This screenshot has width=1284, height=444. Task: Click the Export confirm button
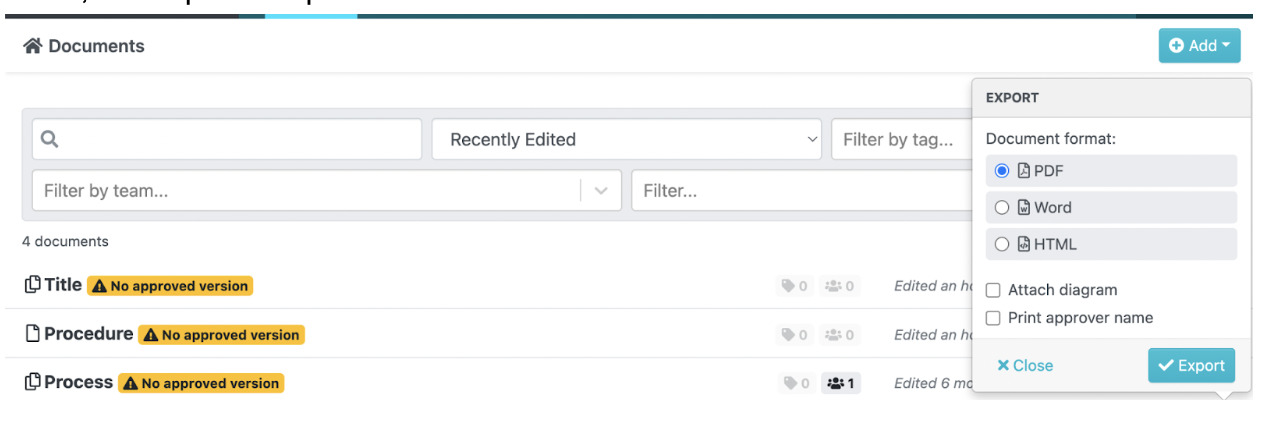[1191, 366]
